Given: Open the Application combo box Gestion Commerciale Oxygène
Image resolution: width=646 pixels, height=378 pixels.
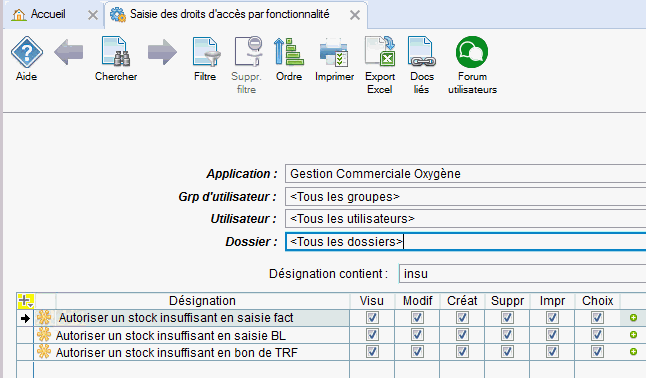Looking at the screenshot, I should pos(465,174).
